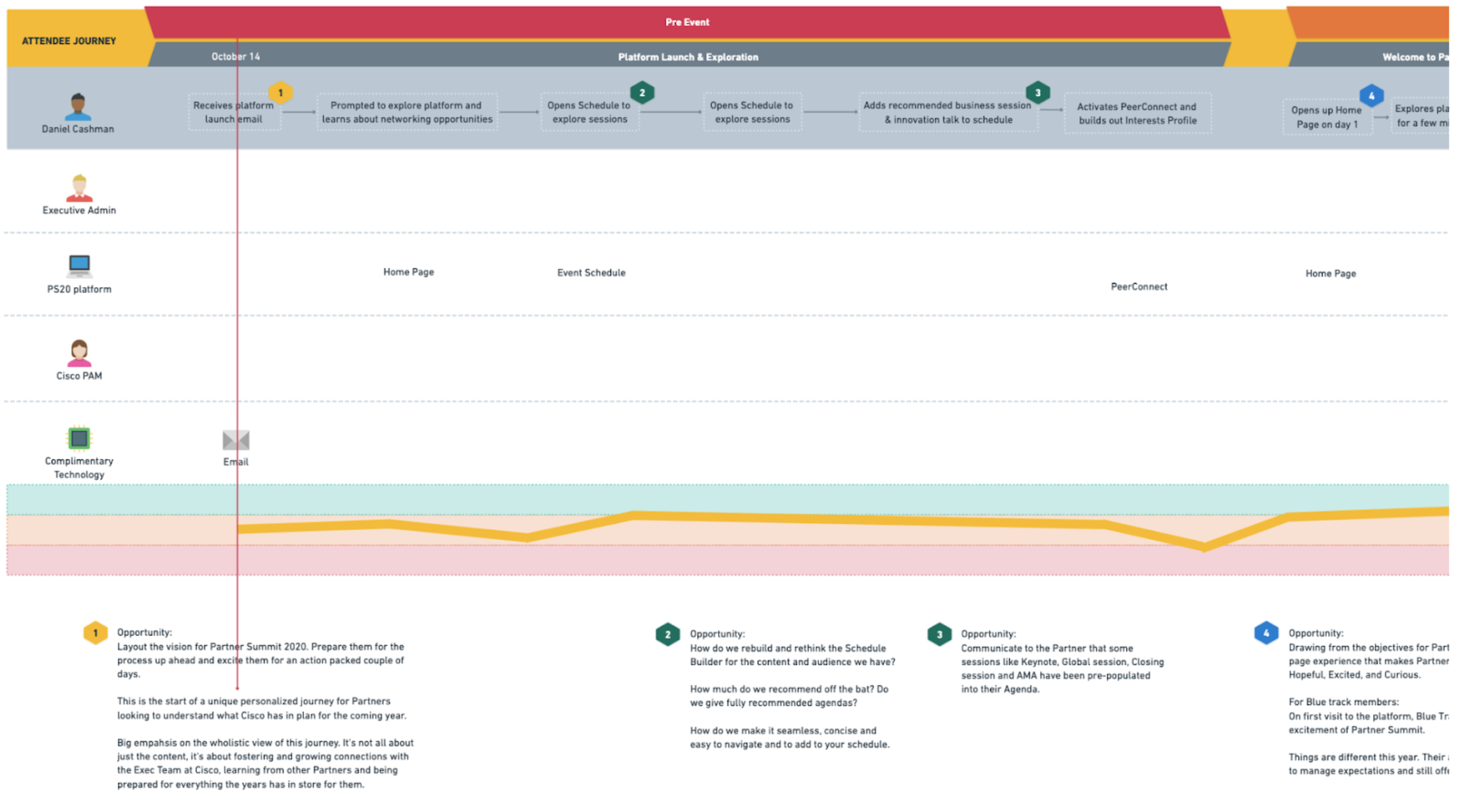Select the Executive Admin persona icon
Image resolution: width=1459 pixels, height=812 pixels.
79,188
